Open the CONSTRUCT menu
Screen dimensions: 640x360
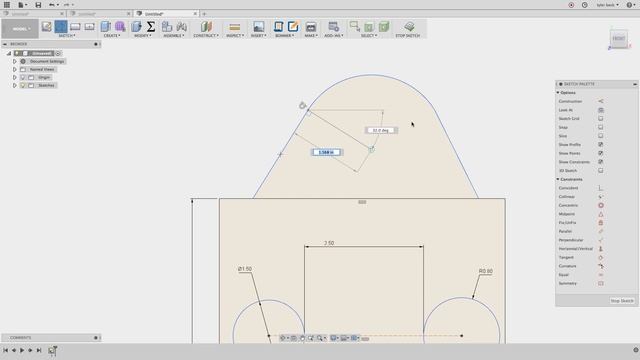tap(206, 36)
